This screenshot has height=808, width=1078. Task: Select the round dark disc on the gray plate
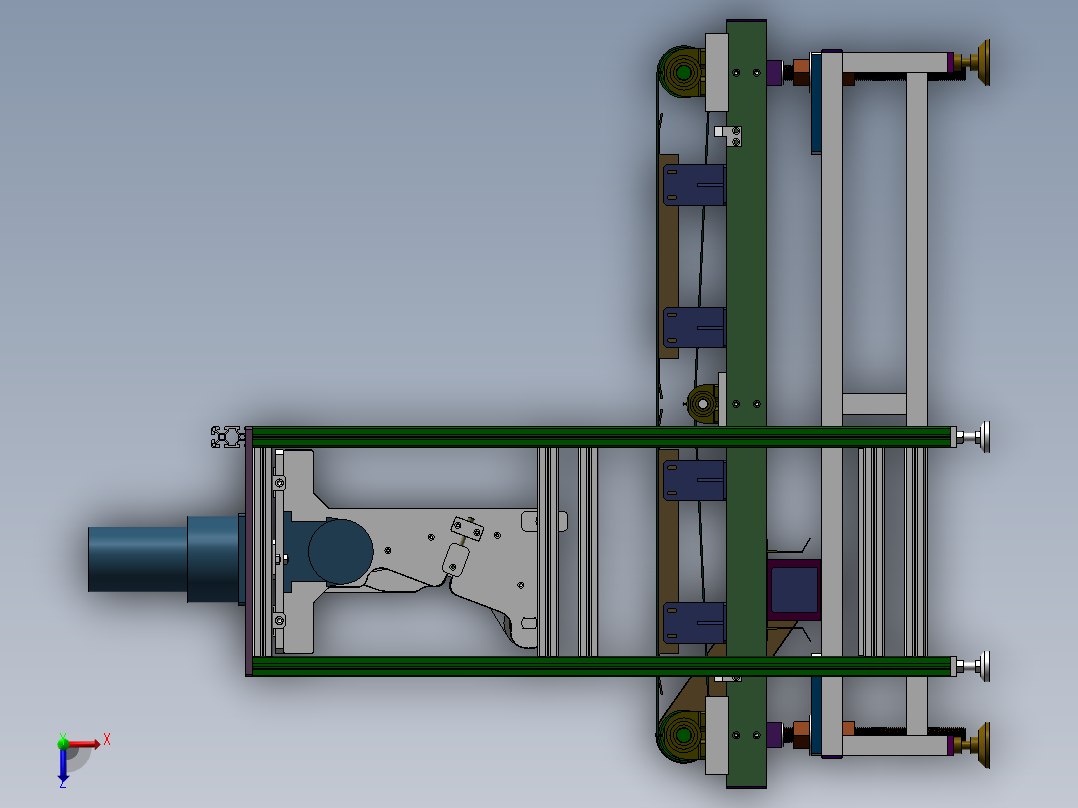340,552
